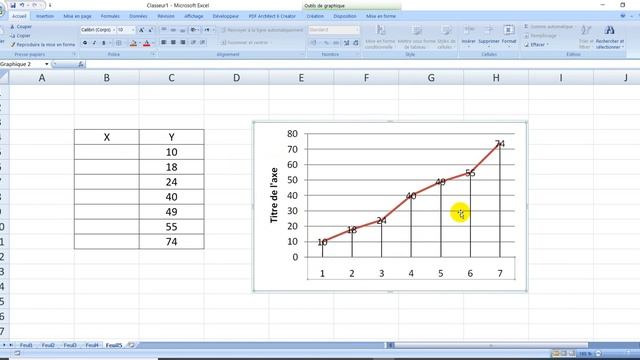Click Renvoyer à la ligne automatiquement
Screen dimensions: 640x360
pos(262,30)
